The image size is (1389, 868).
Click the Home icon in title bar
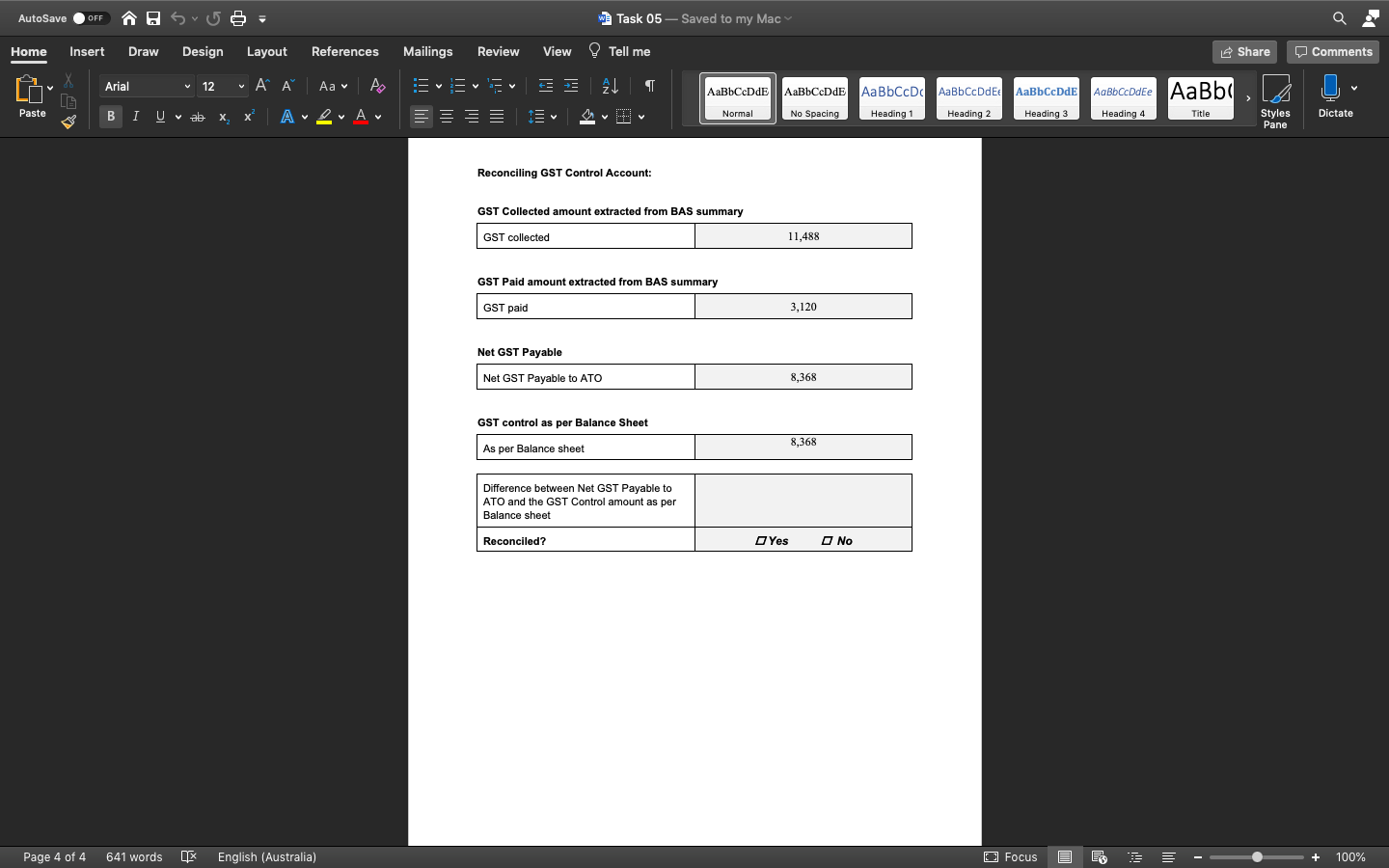129,18
